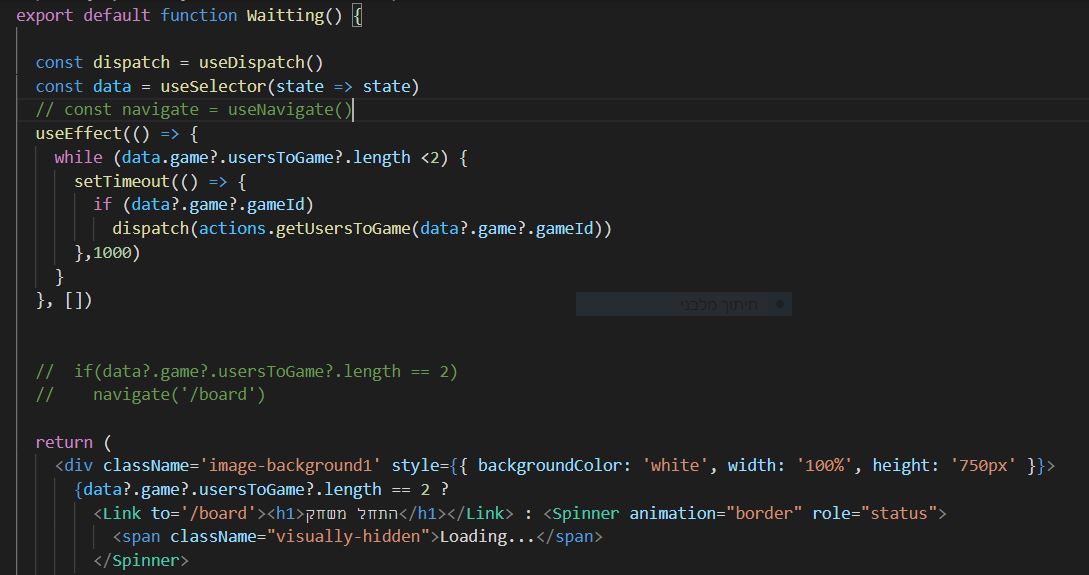
Task: Click the "backgroundColor" style property
Action: (549, 466)
